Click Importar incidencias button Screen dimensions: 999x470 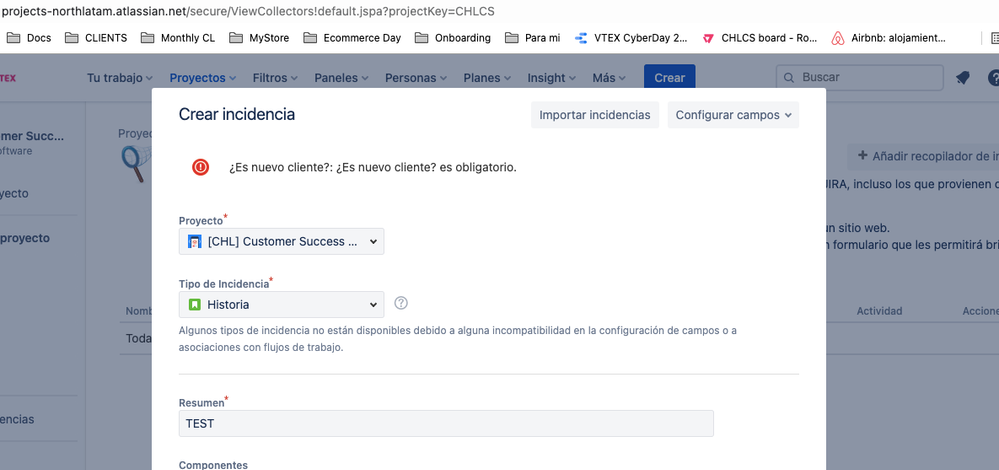point(595,115)
